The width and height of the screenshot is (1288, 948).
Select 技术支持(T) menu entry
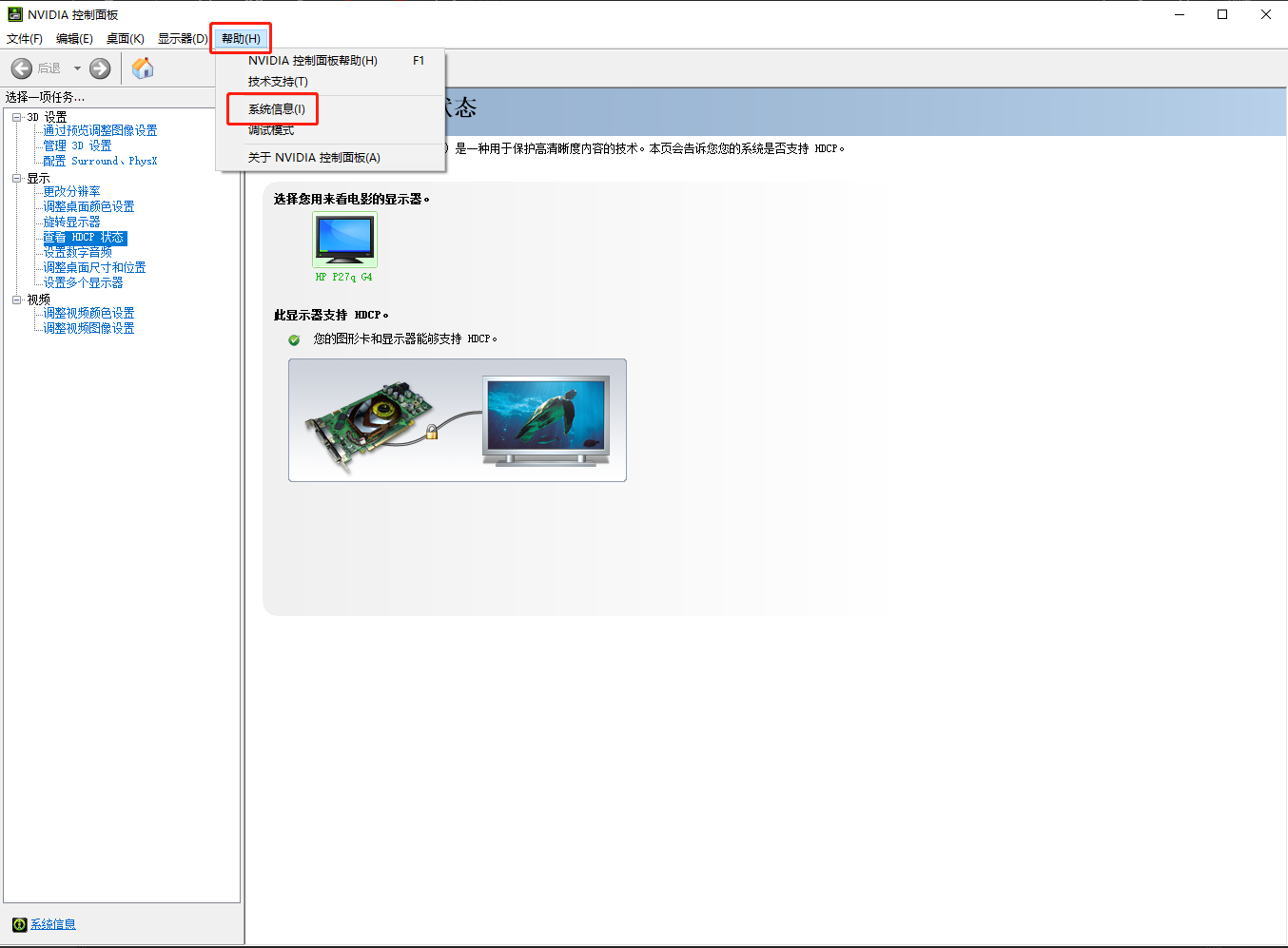[330, 82]
